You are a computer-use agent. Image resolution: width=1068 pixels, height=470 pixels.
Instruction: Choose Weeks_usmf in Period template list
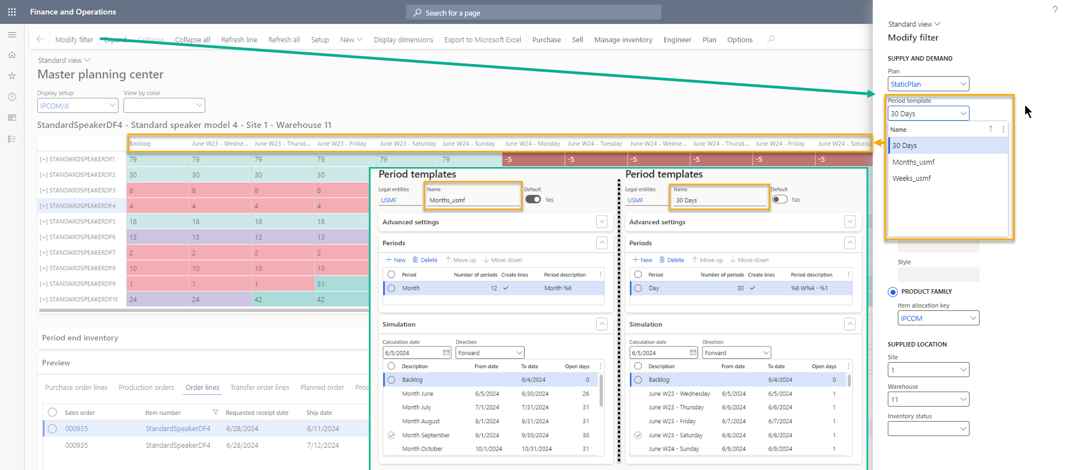911,178
